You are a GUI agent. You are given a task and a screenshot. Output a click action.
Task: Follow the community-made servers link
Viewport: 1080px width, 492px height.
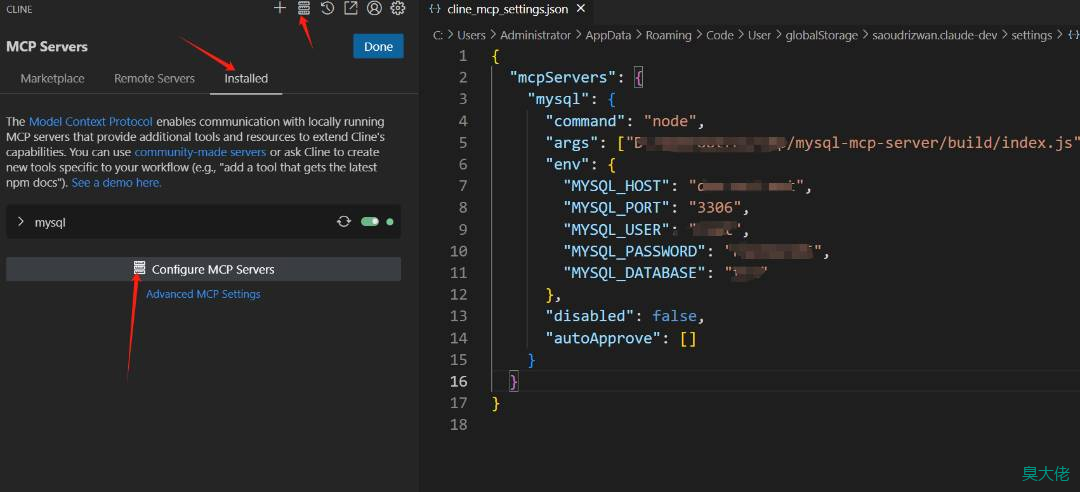[200, 152]
